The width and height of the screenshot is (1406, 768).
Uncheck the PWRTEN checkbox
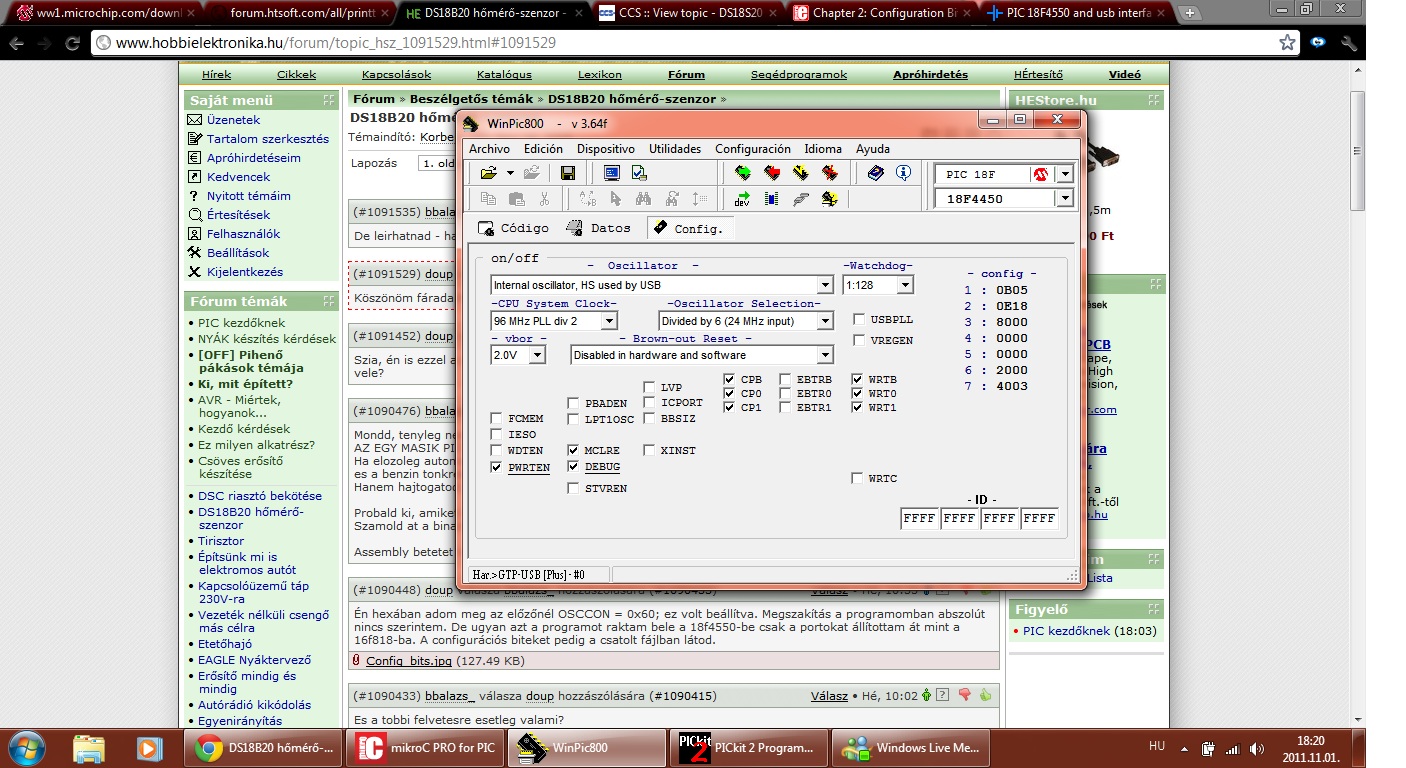498,467
